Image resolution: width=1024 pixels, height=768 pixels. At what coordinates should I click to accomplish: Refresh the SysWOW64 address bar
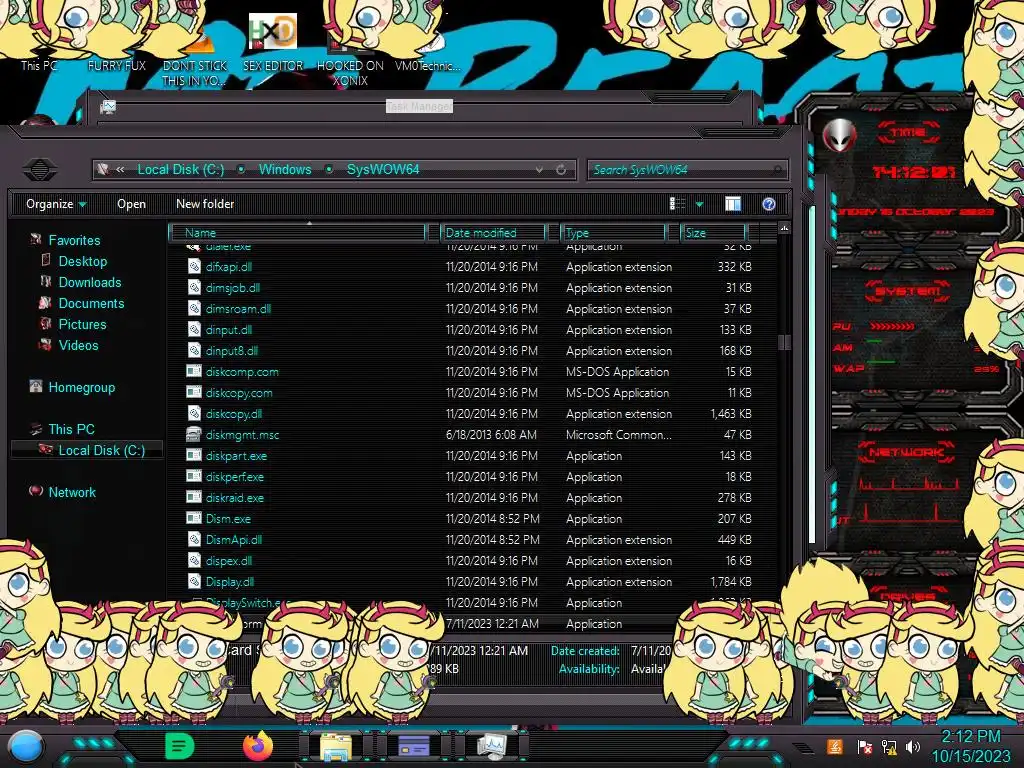[561, 170]
